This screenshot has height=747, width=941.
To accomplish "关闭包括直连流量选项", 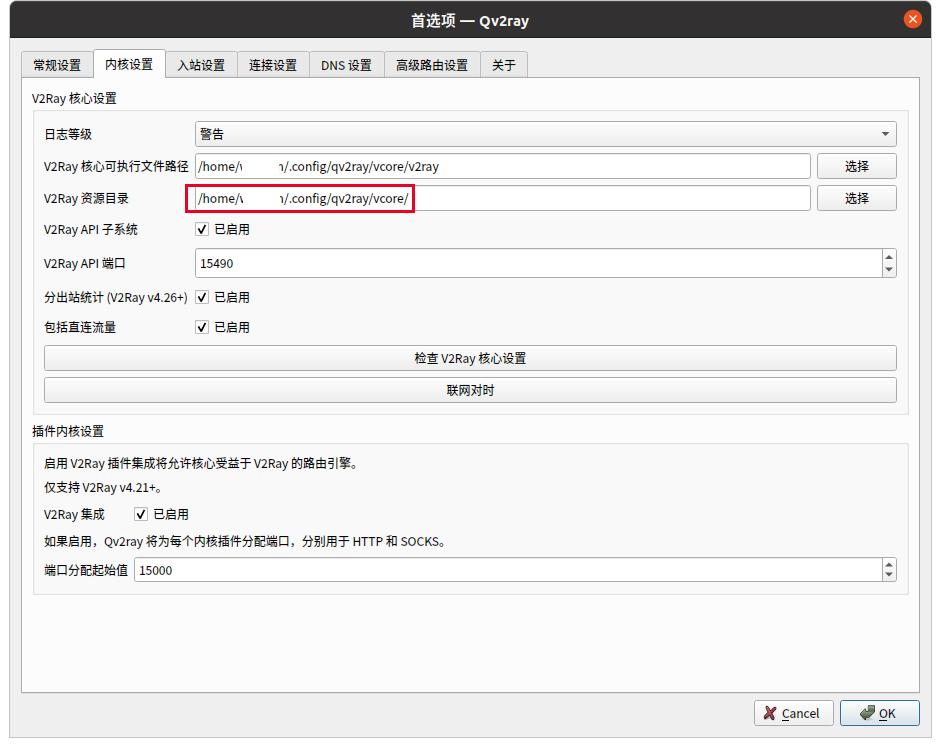I will [202, 326].
